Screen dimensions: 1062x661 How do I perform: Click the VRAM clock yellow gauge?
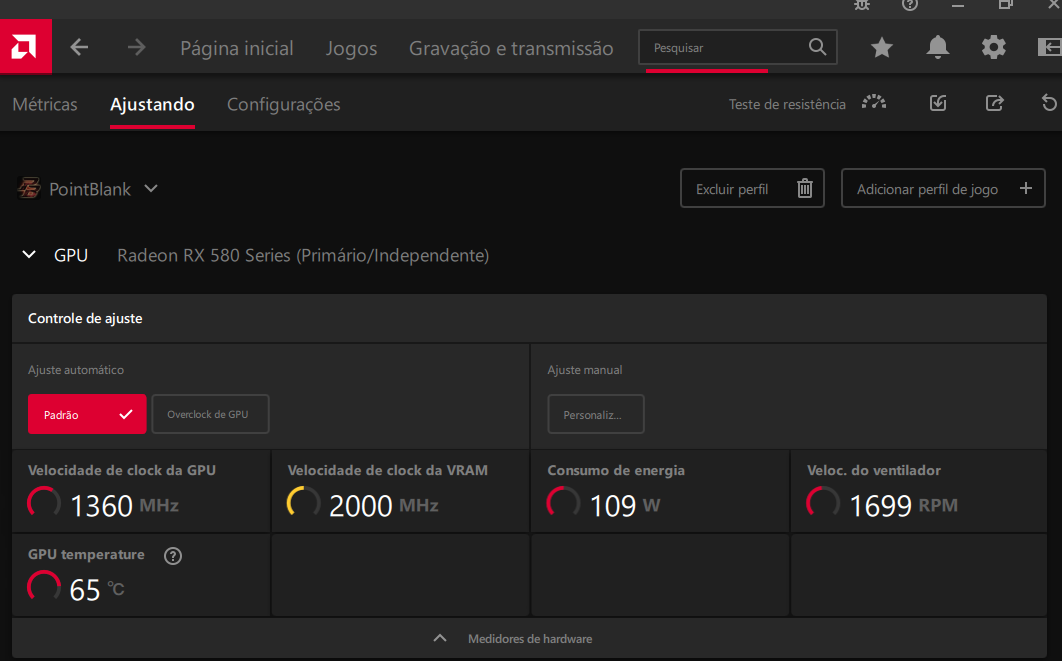pyautogui.click(x=303, y=503)
